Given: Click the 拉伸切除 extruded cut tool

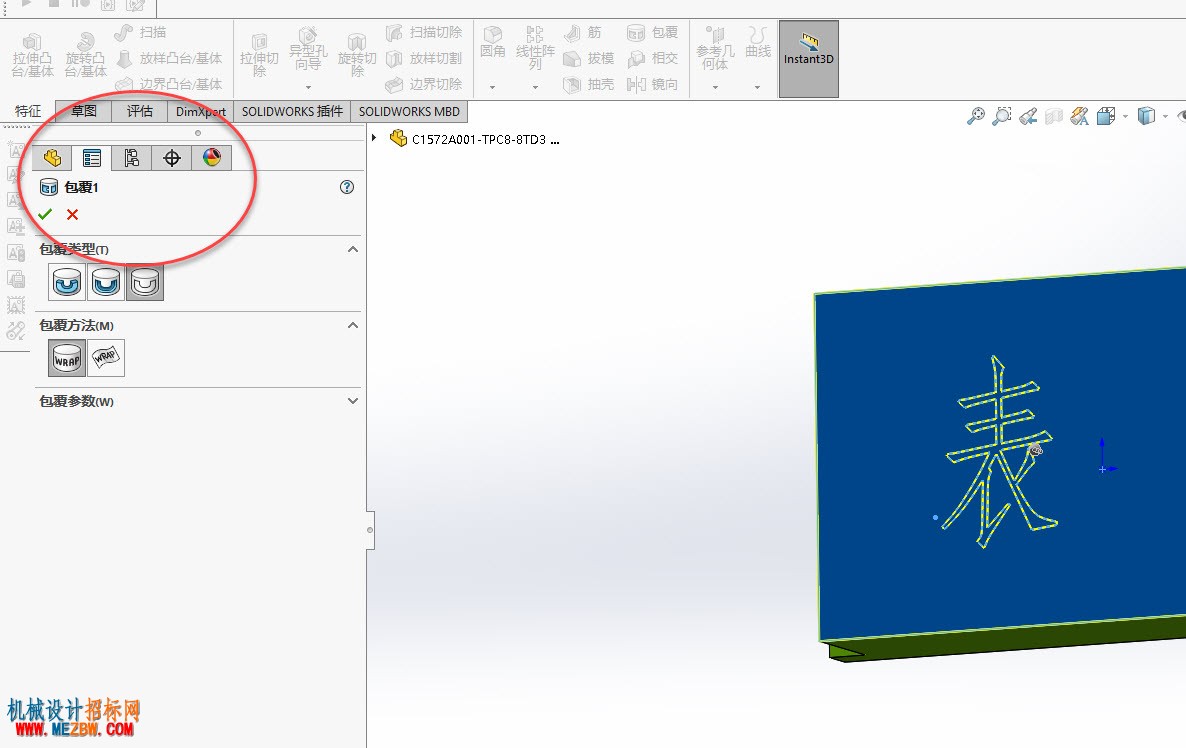Looking at the screenshot, I should (x=259, y=55).
